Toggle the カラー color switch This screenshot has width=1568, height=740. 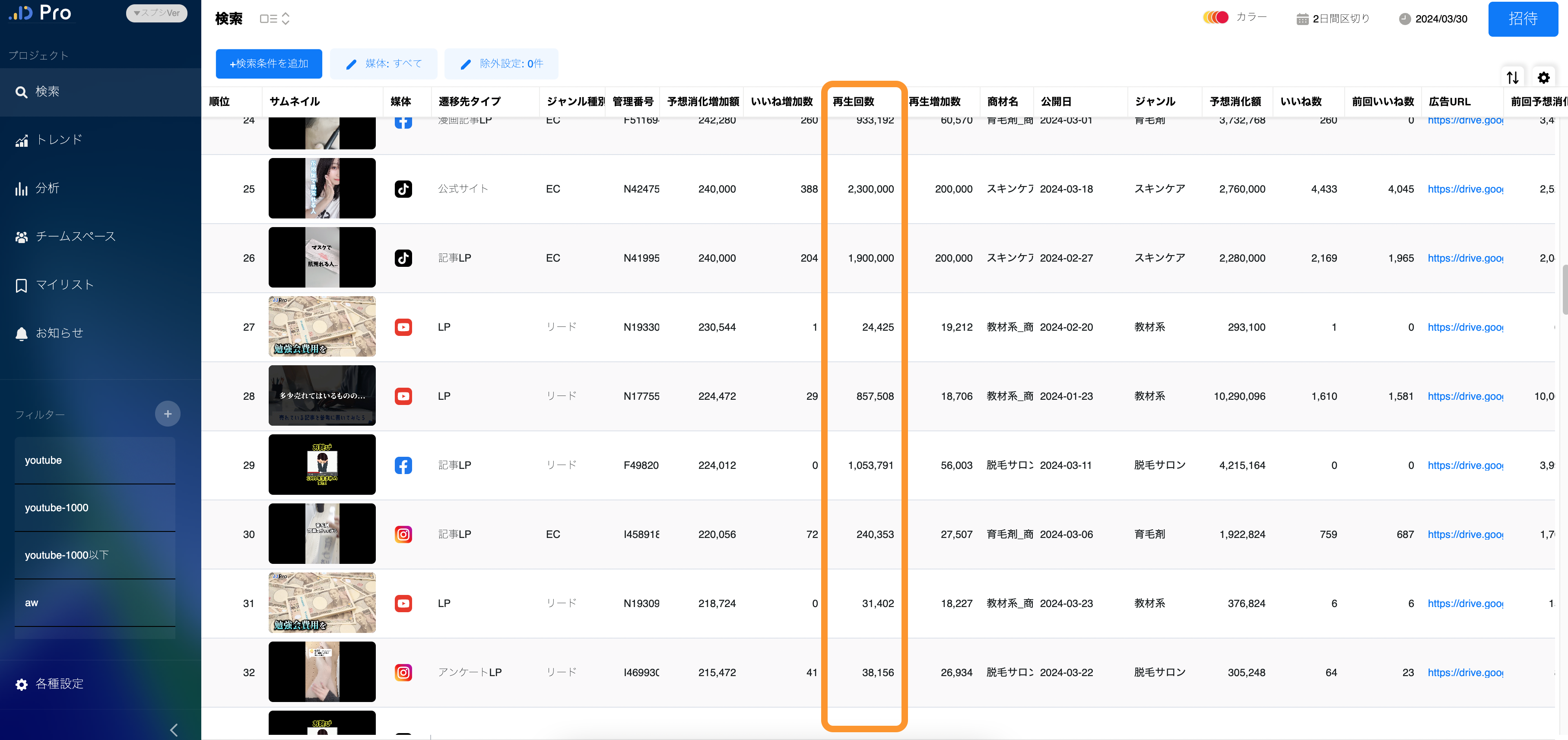pos(1216,17)
